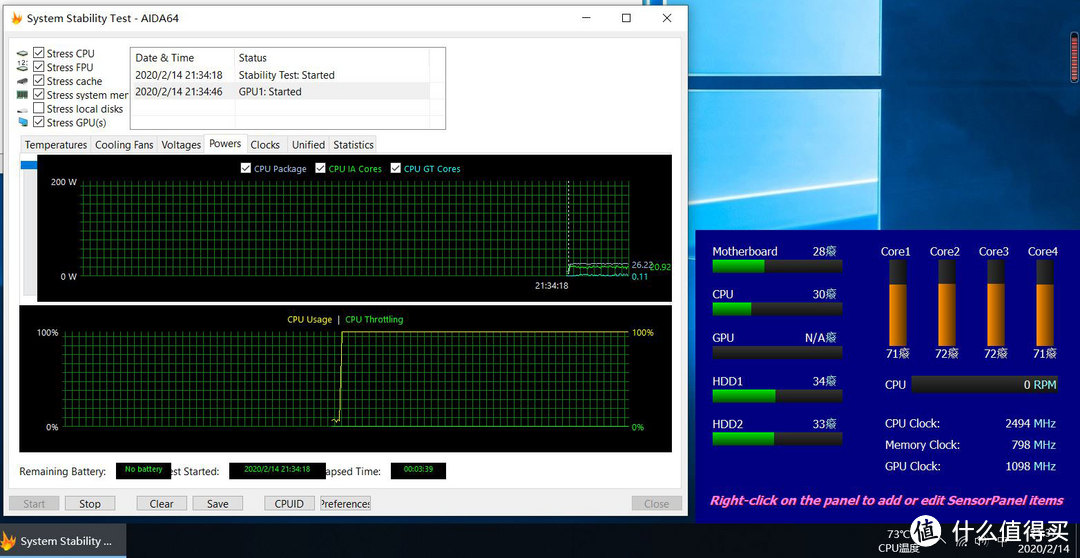The height and width of the screenshot is (558, 1080).
Task: Switch to the Temperatures tab
Action: tap(56, 145)
